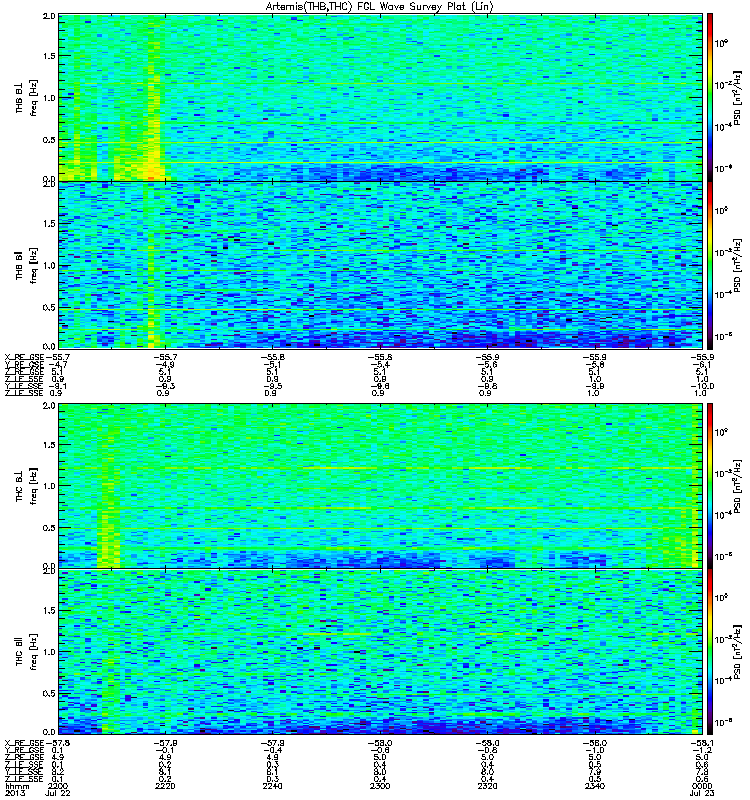Click the color bar of the THC B∥ panel
The height and width of the screenshot is (800, 750).
710,652
